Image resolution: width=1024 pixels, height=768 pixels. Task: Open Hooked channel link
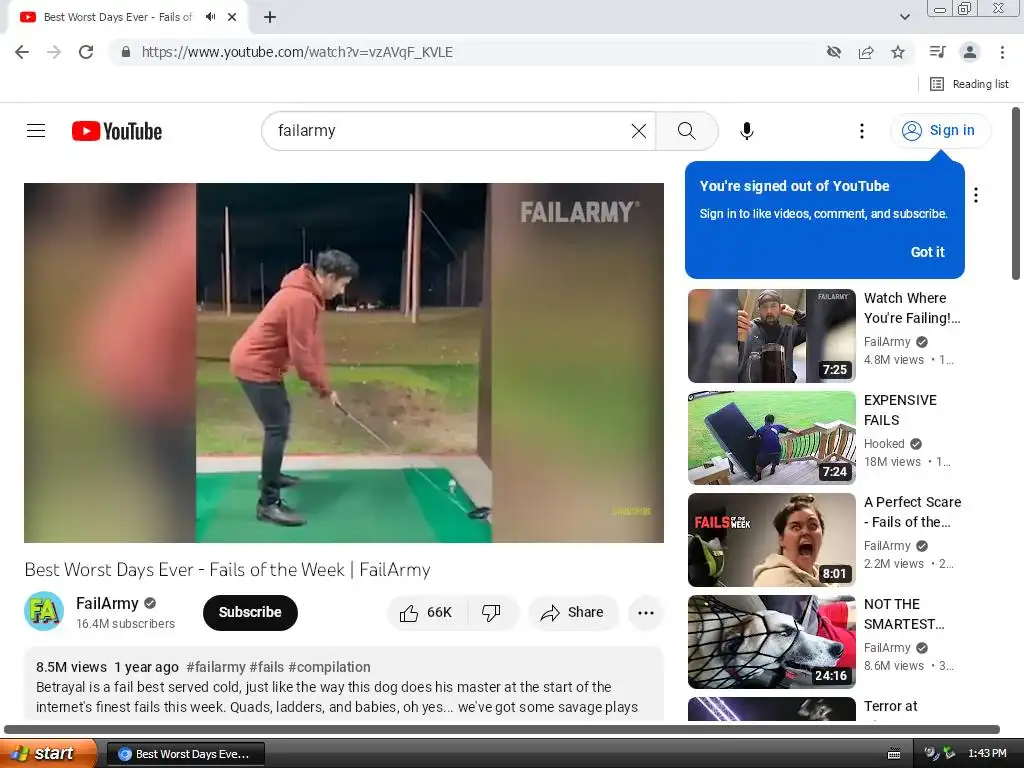tap(884, 443)
